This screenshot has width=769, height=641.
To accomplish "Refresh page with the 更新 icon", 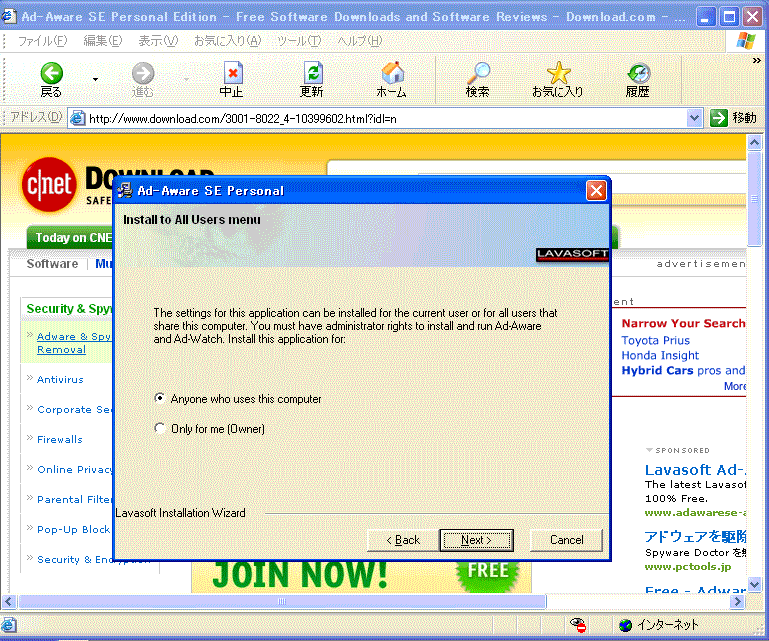I will point(312,73).
